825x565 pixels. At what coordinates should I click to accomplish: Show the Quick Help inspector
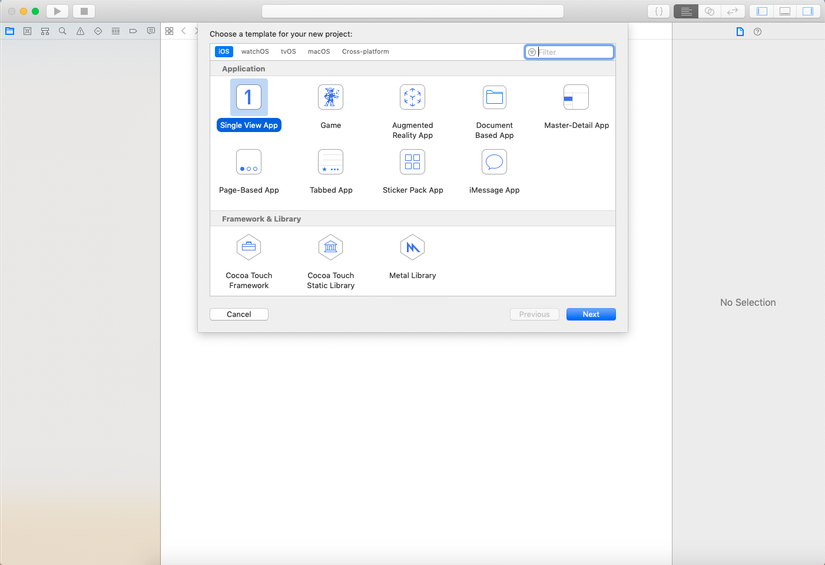(x=758, y=32)
